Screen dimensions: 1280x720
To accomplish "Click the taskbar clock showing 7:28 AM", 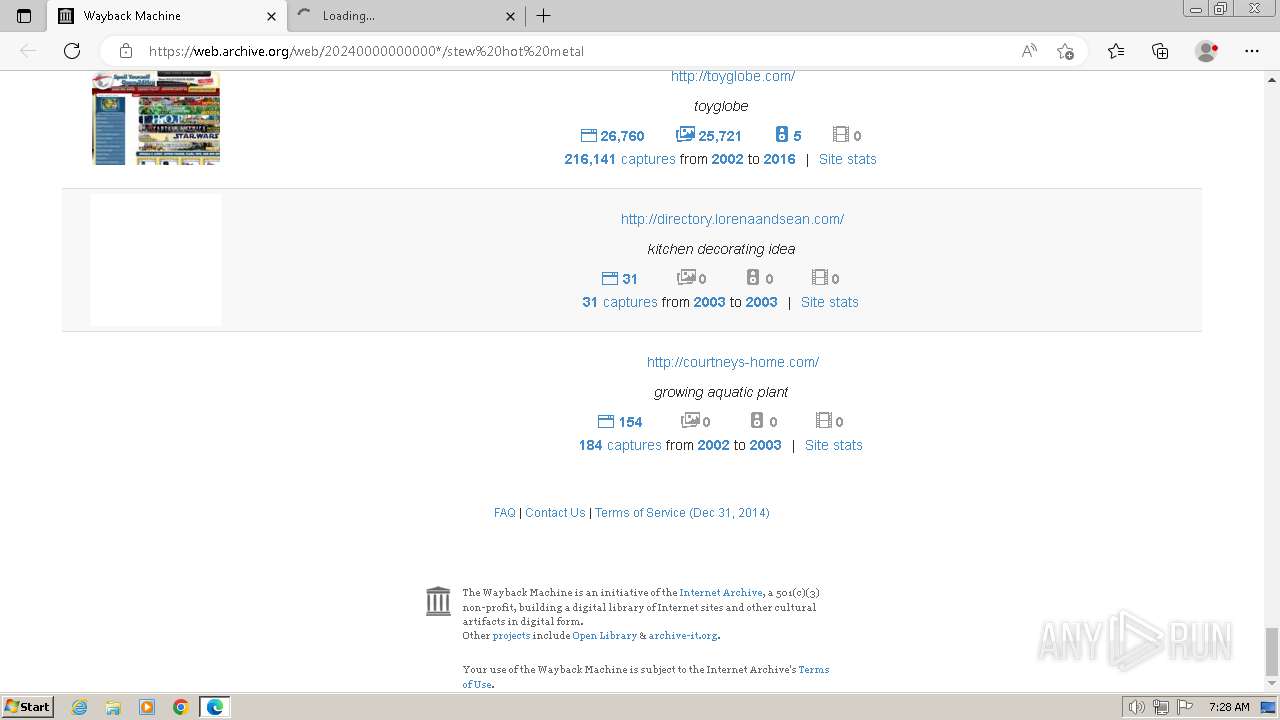I will [1229, 707].
